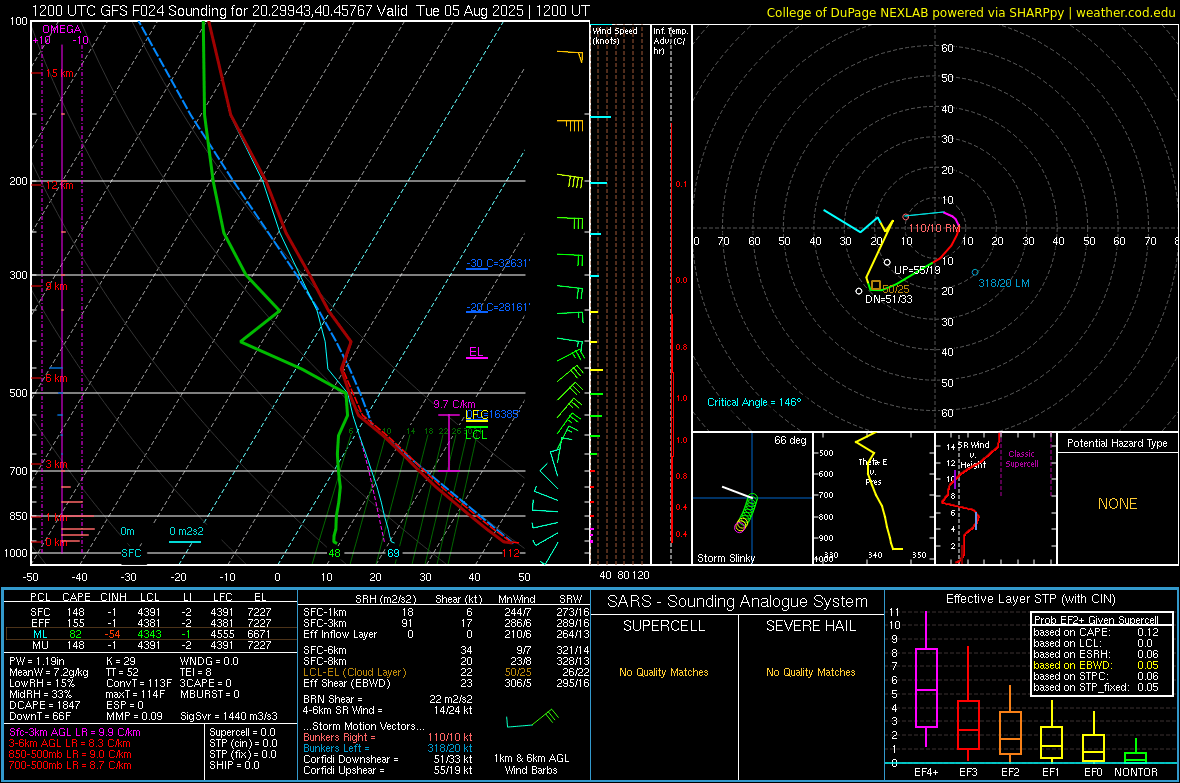Click the Effective Layer STP (with CIN) title
Image resolution: width=1180 pixels, height=783 pixels.
[x=1031, y=599]
